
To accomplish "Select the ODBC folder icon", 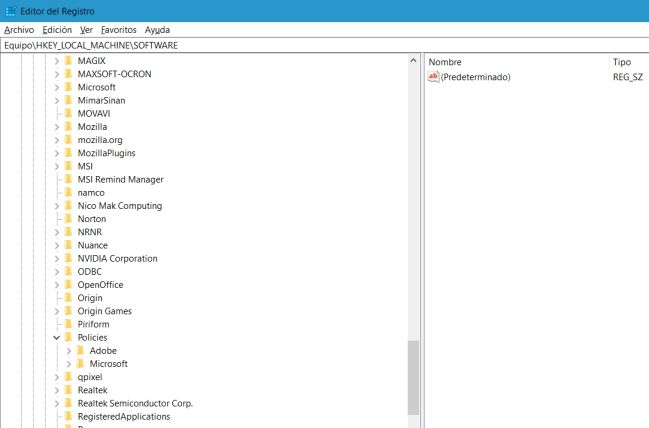I will tap(69, 272).
